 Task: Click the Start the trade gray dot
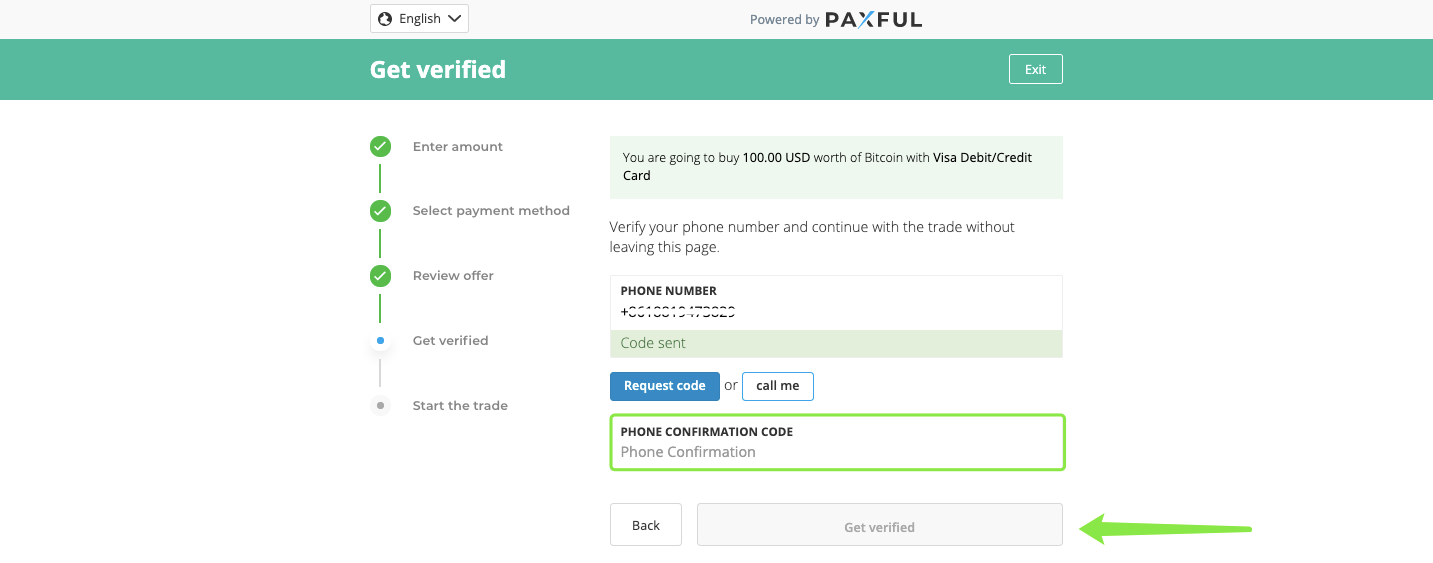[x=380, y=406]
